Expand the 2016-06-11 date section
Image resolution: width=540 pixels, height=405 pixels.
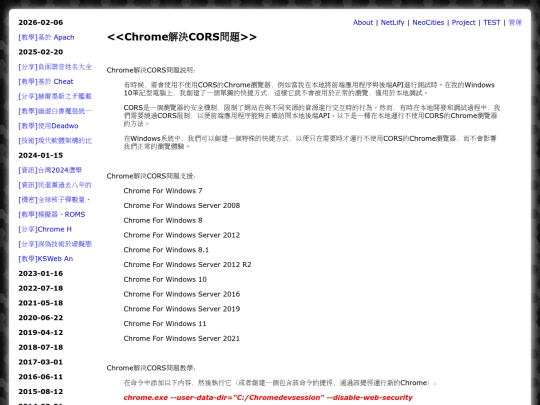(41, 377)
